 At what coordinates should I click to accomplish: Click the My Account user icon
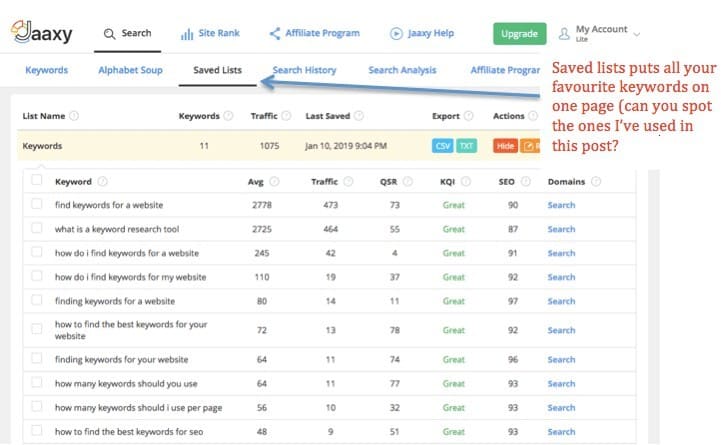[564, 34]
